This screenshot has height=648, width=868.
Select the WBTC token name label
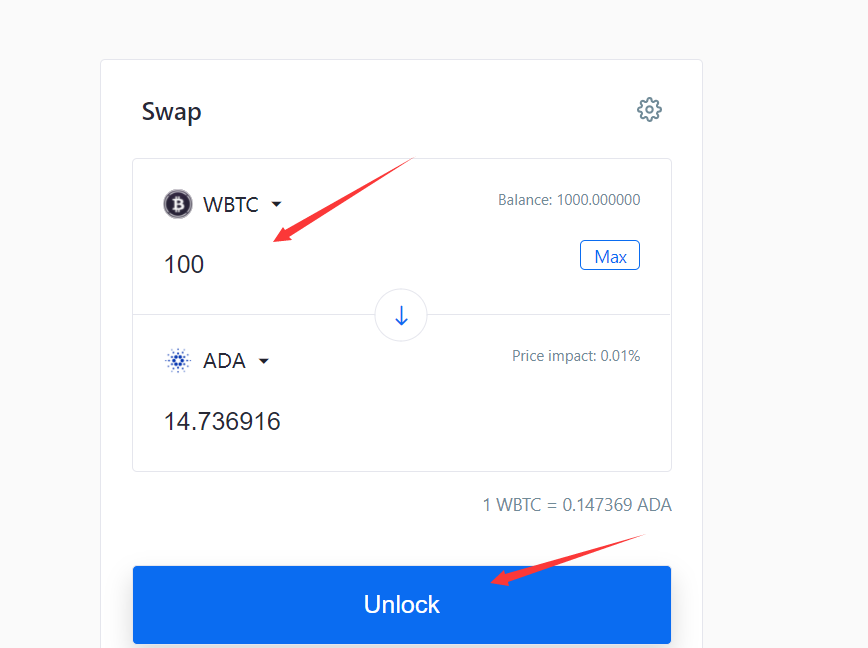(231, 205)
